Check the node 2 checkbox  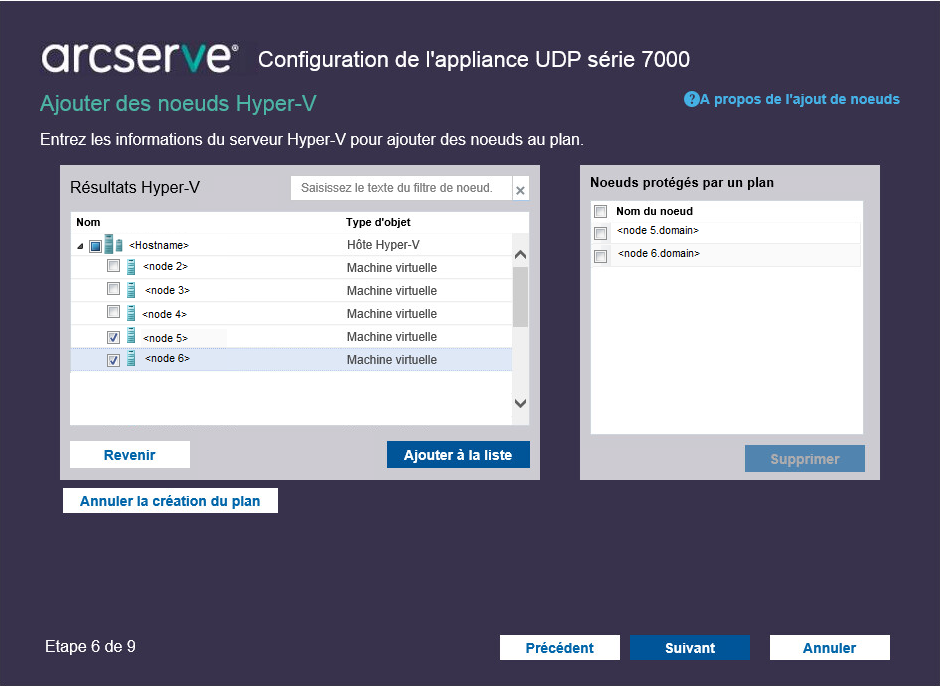coord(113,266)
